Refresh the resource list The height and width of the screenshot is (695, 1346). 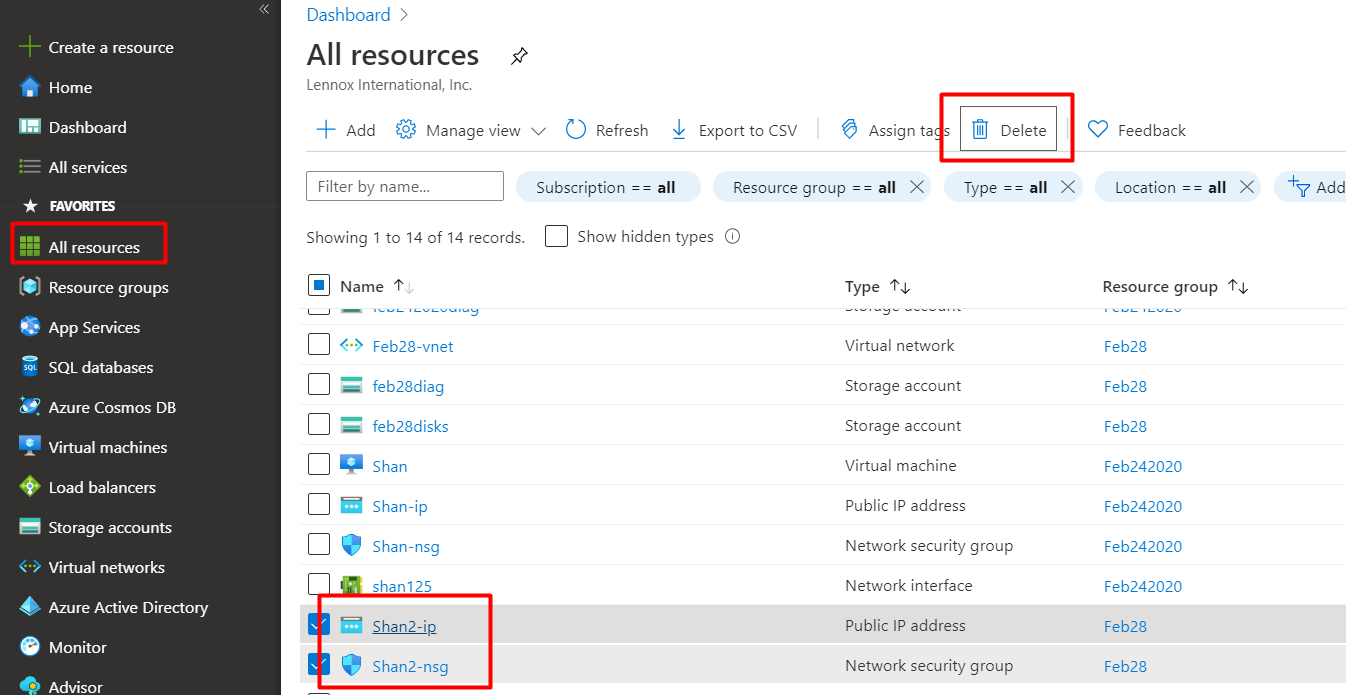(607, 130)
